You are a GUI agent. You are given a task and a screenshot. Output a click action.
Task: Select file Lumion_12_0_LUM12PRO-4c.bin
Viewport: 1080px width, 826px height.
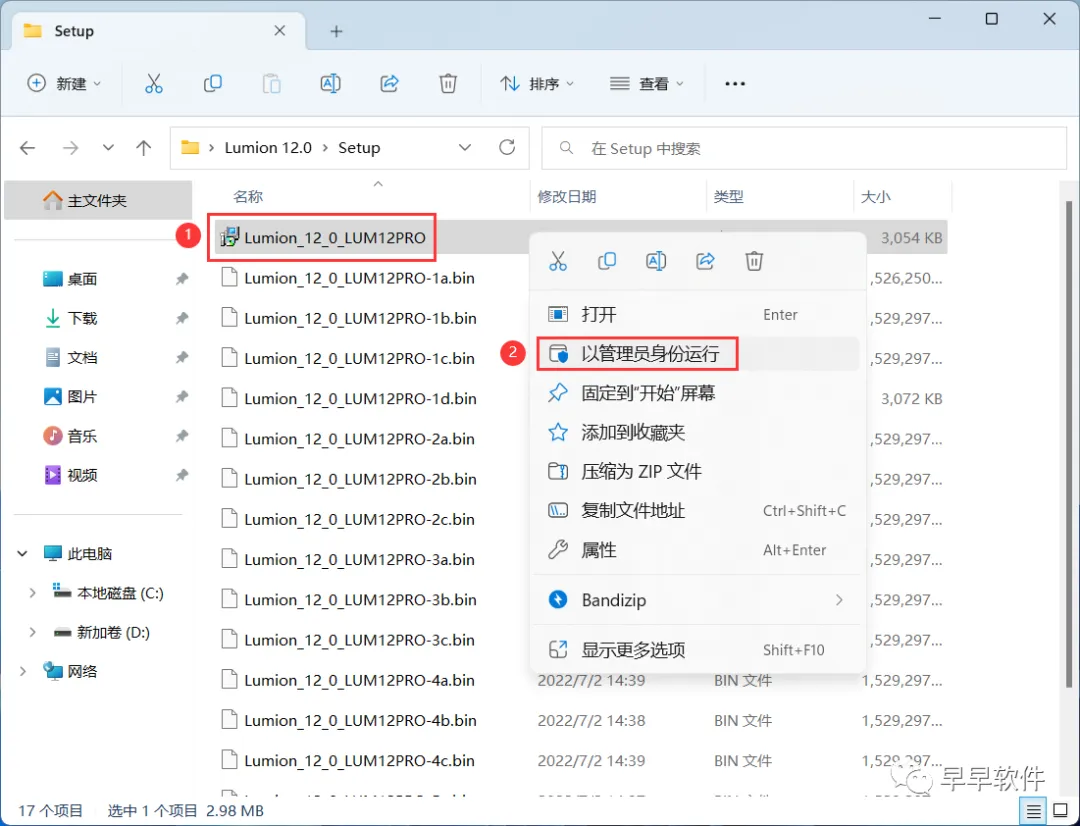(x=348, y=761)
